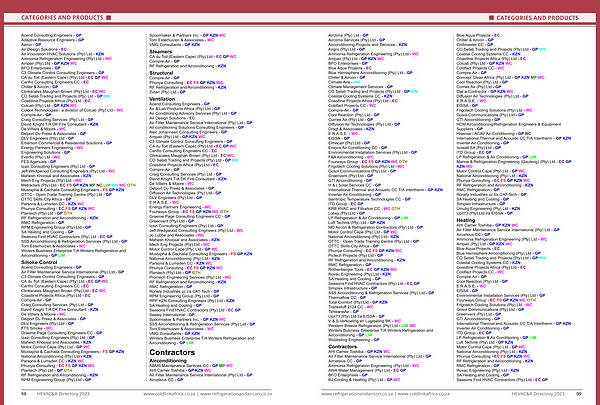This screenshot has width=600, height=405.
Task: Click the 'Structural' section heading
Action: click(161, 73)
